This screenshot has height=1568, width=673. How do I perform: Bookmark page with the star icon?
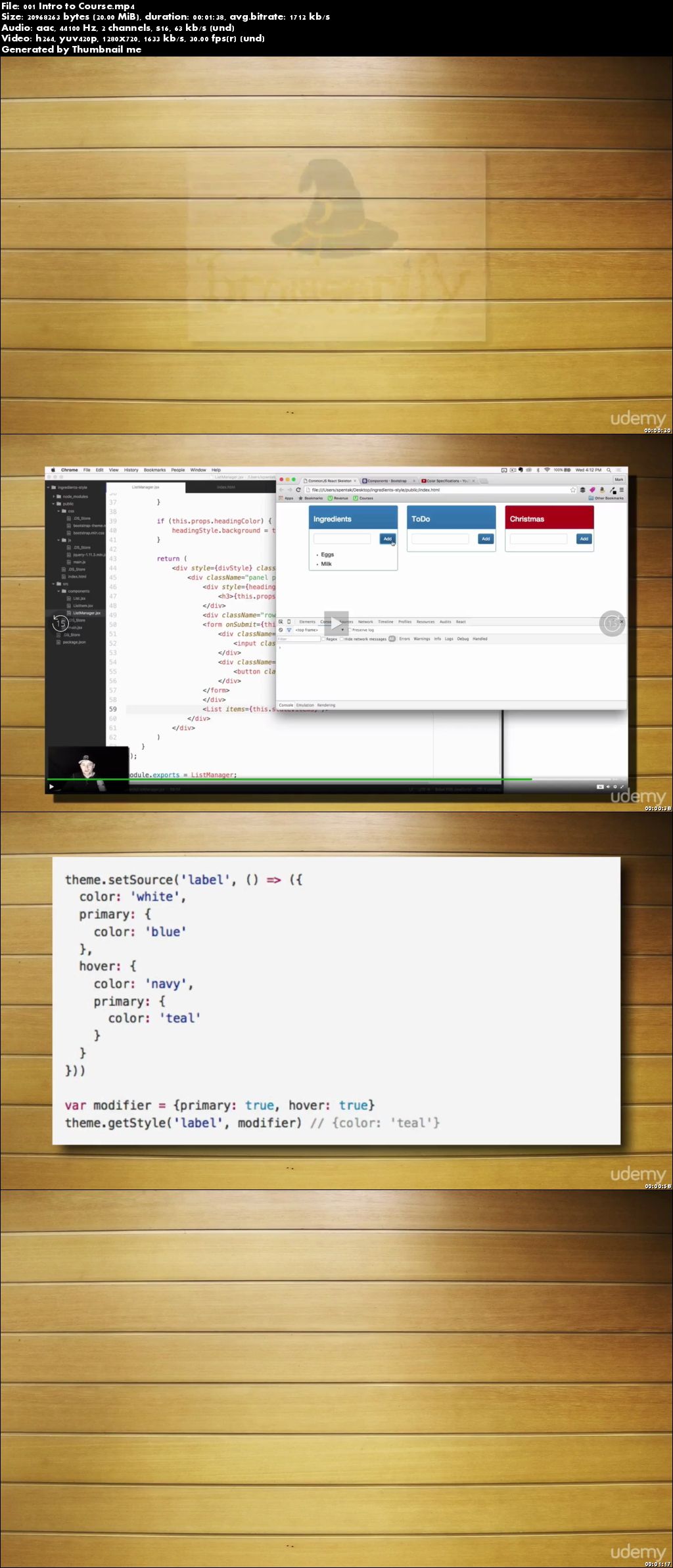[573, 490]
